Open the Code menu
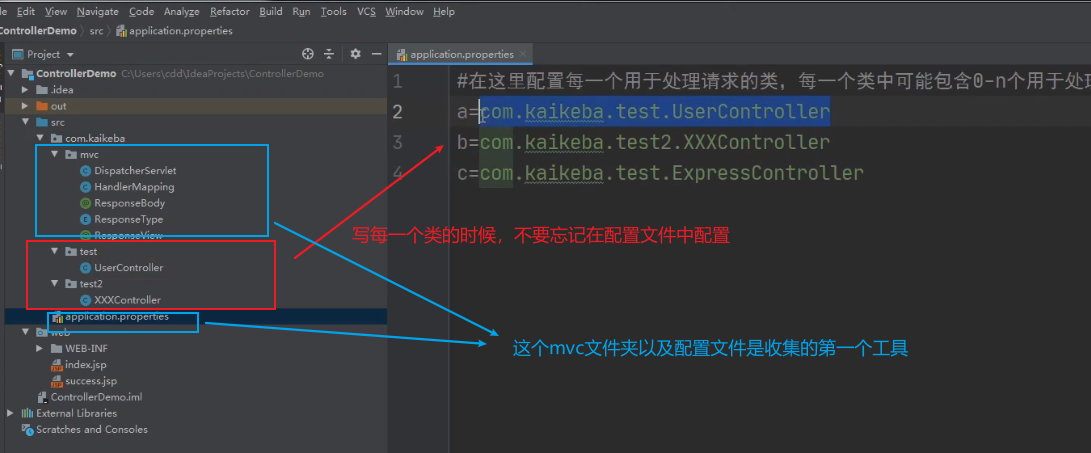This screenshot has height=453, width=1091. (x=141, y=12)
